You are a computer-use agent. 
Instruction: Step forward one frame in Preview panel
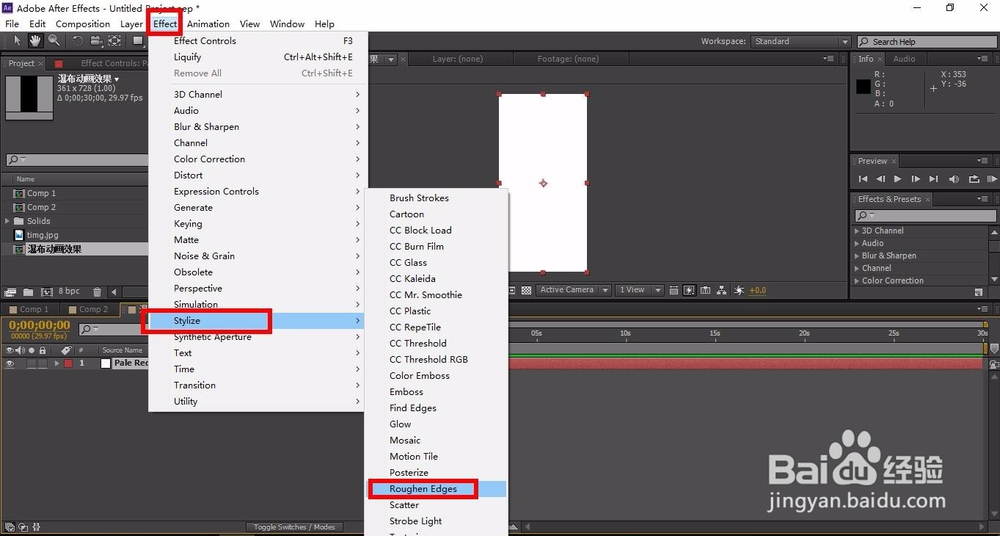pos(916,179)
